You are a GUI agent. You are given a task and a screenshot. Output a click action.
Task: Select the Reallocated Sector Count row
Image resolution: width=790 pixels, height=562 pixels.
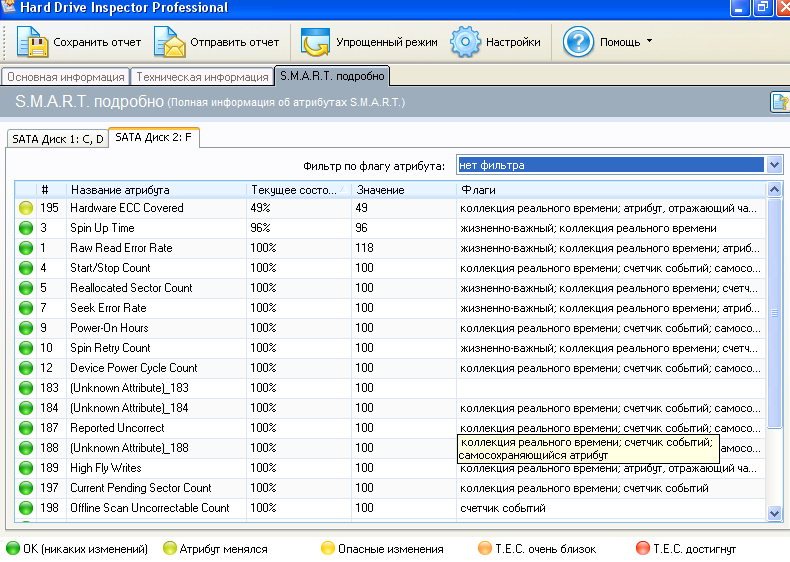tap(130, 288)
